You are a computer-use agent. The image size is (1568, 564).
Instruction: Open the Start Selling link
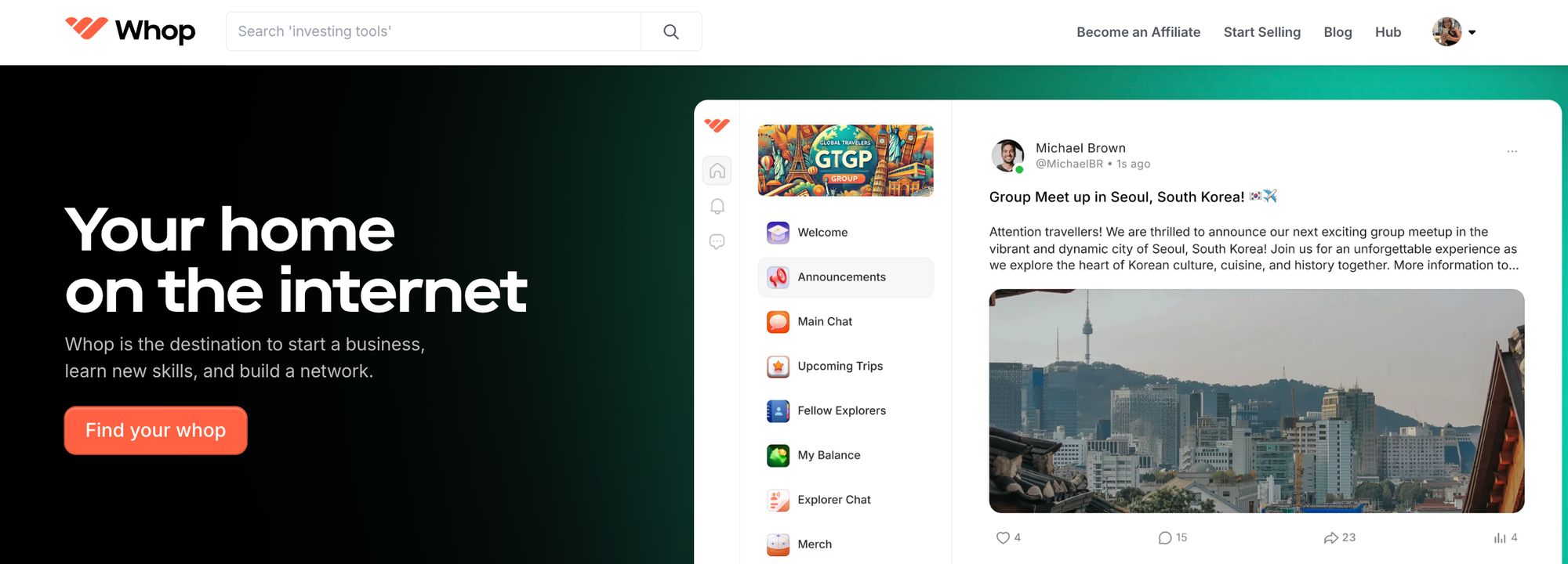click(x=1262, y=32)
